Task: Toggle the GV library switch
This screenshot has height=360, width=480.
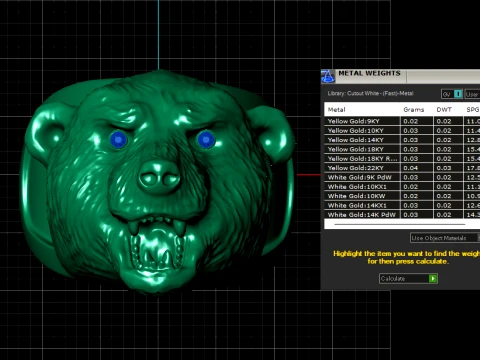Action: [x=452, y=94]
